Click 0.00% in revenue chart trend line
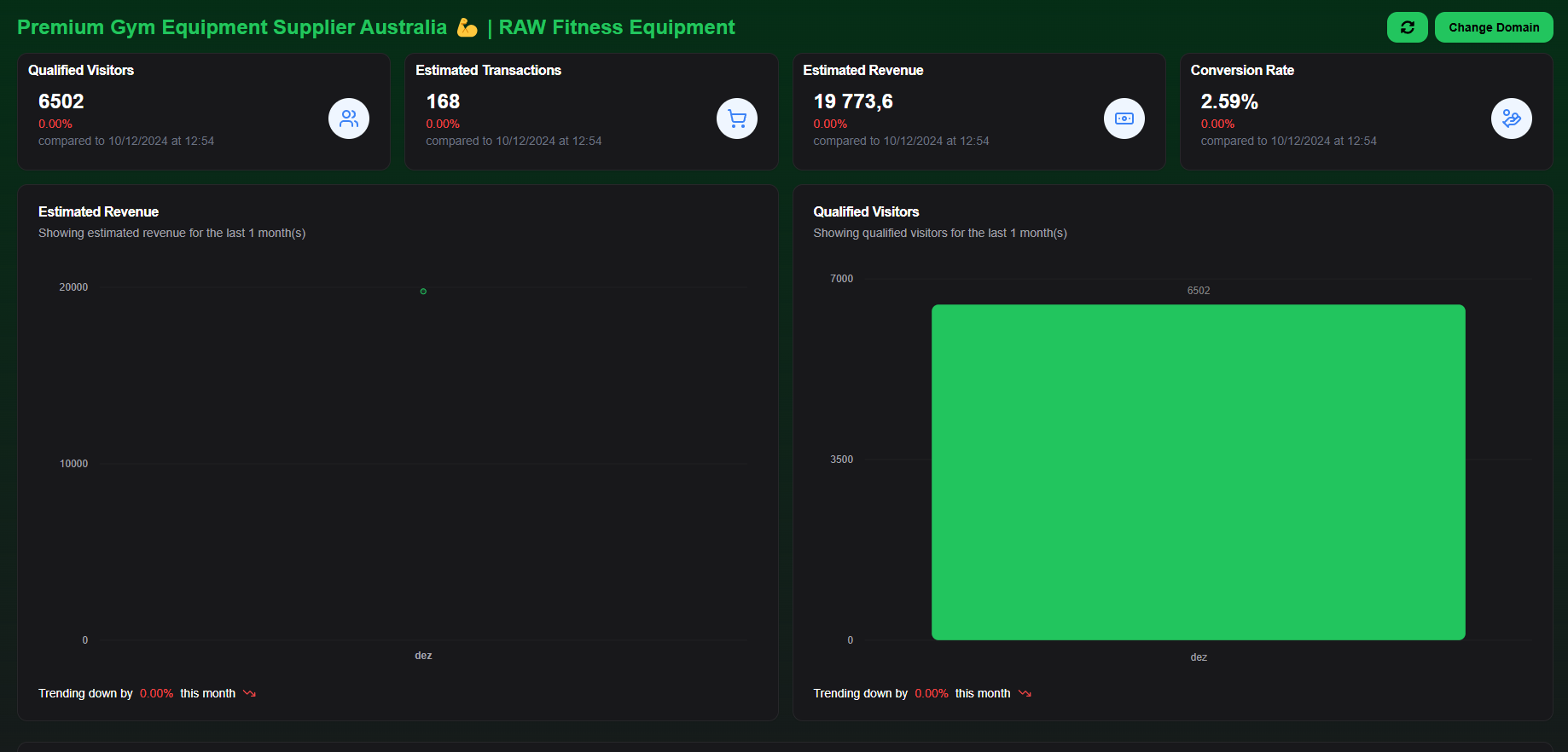1568x752 pixels. coord(156,693)
